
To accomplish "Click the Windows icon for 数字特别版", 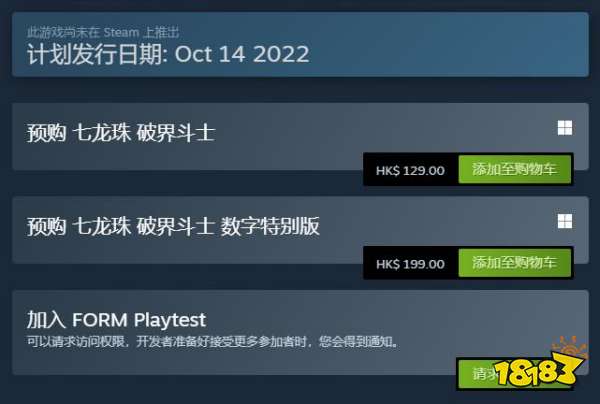I will 565,221.
